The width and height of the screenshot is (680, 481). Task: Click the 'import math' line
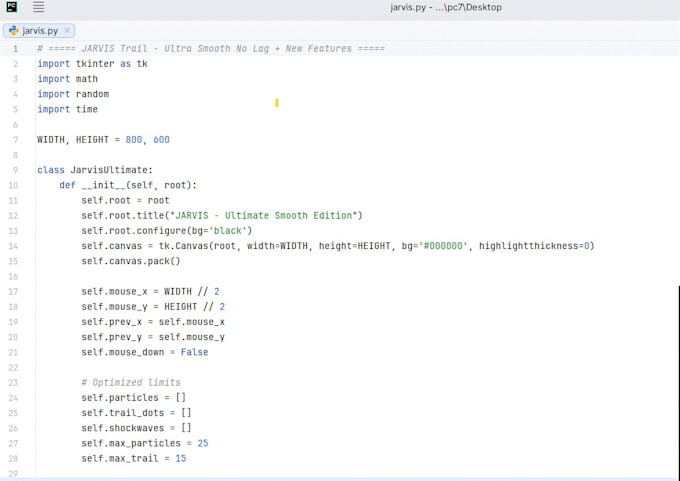point(68,79)
